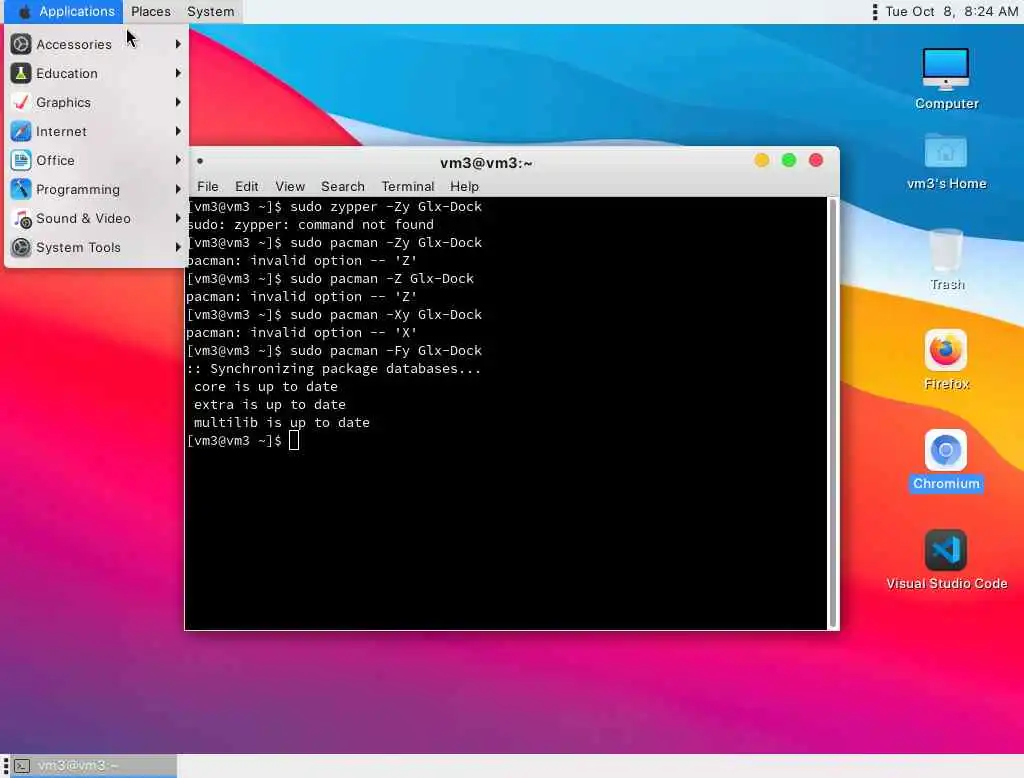Image resolution: width=1024 pixels, height=778 pixels.
Task: Launch Visual Studio Code from desktop
Action: pyautogui.click(x=946, y=550)
